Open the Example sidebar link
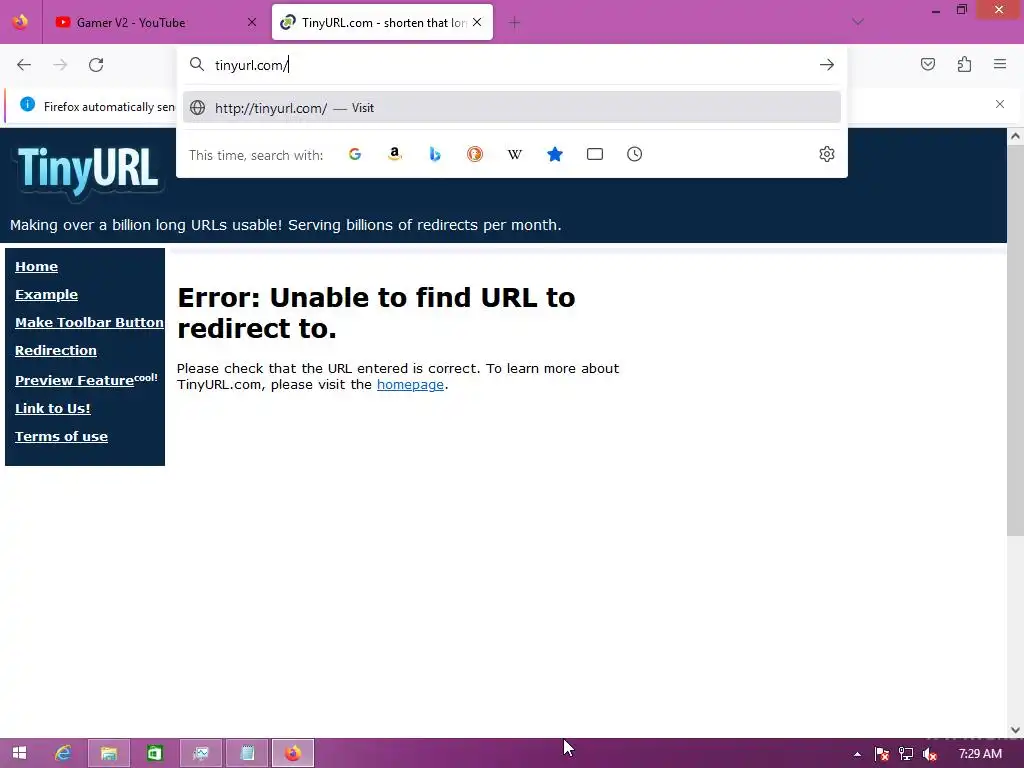The image size is (1024, 768). click(x=46, y=295)
